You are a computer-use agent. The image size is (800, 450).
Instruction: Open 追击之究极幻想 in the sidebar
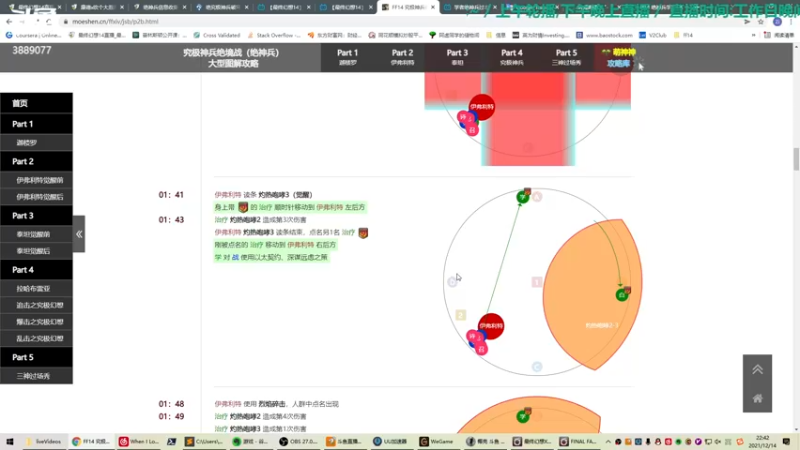(x=36, y=305)
